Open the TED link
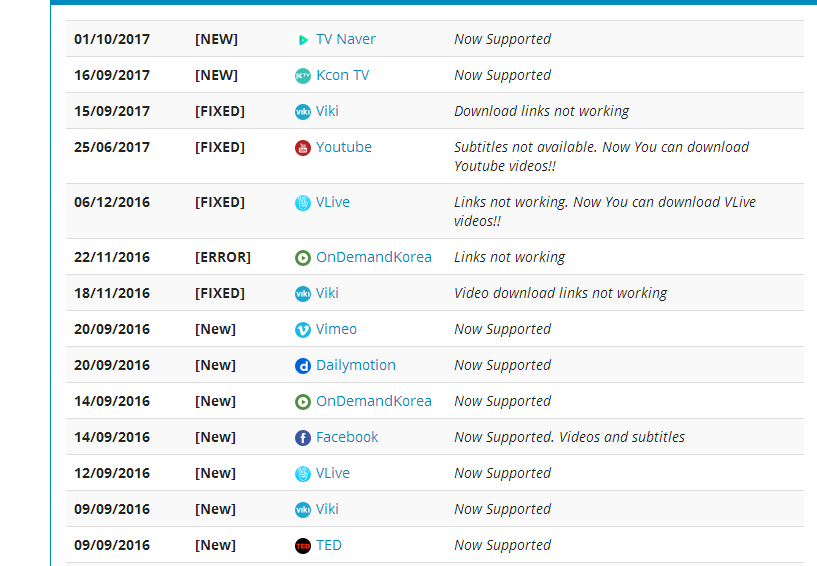The height and width of the screenshot is (566, 817). [329, 545]
